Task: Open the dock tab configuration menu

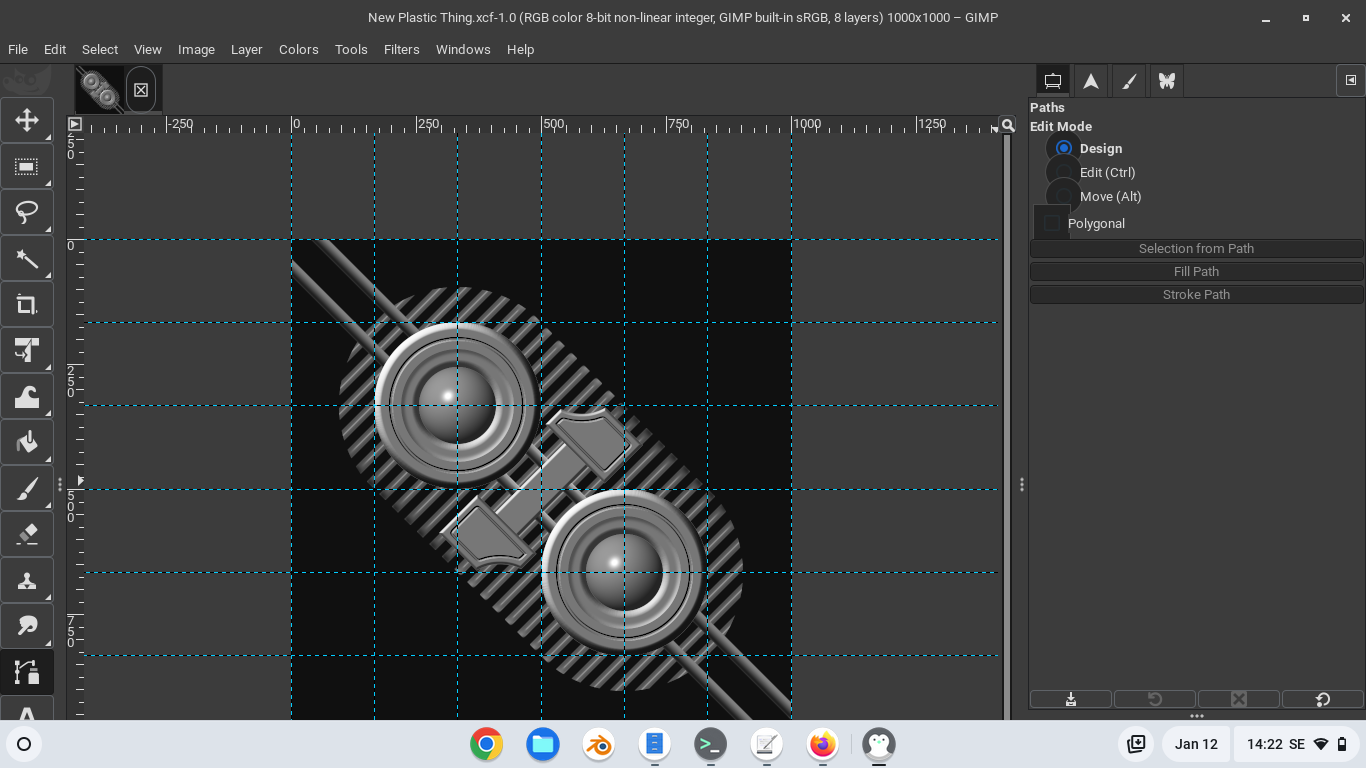Action: pos(1350,81)
